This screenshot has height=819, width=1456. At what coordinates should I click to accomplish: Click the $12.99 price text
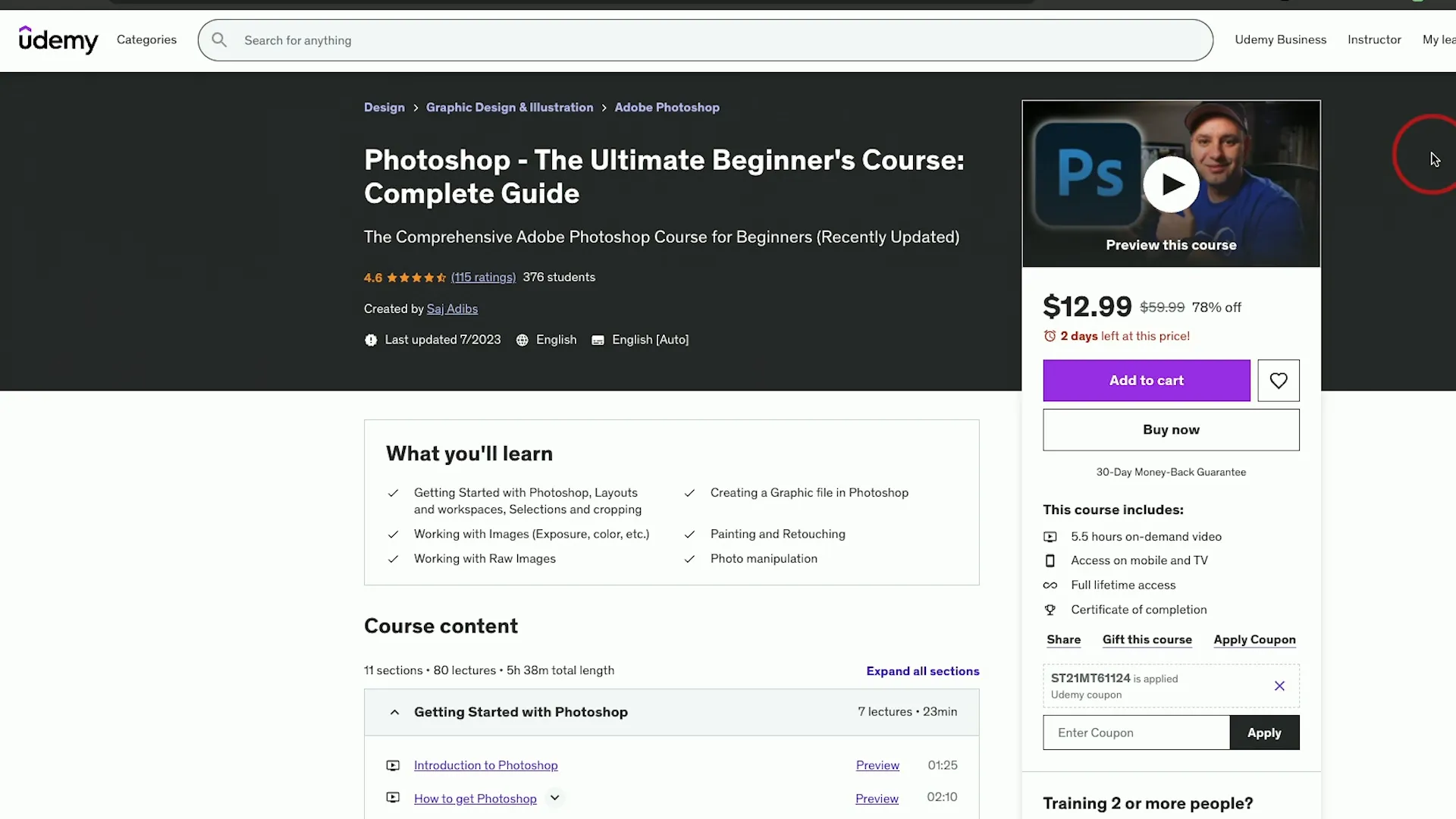coord(1087,307)
